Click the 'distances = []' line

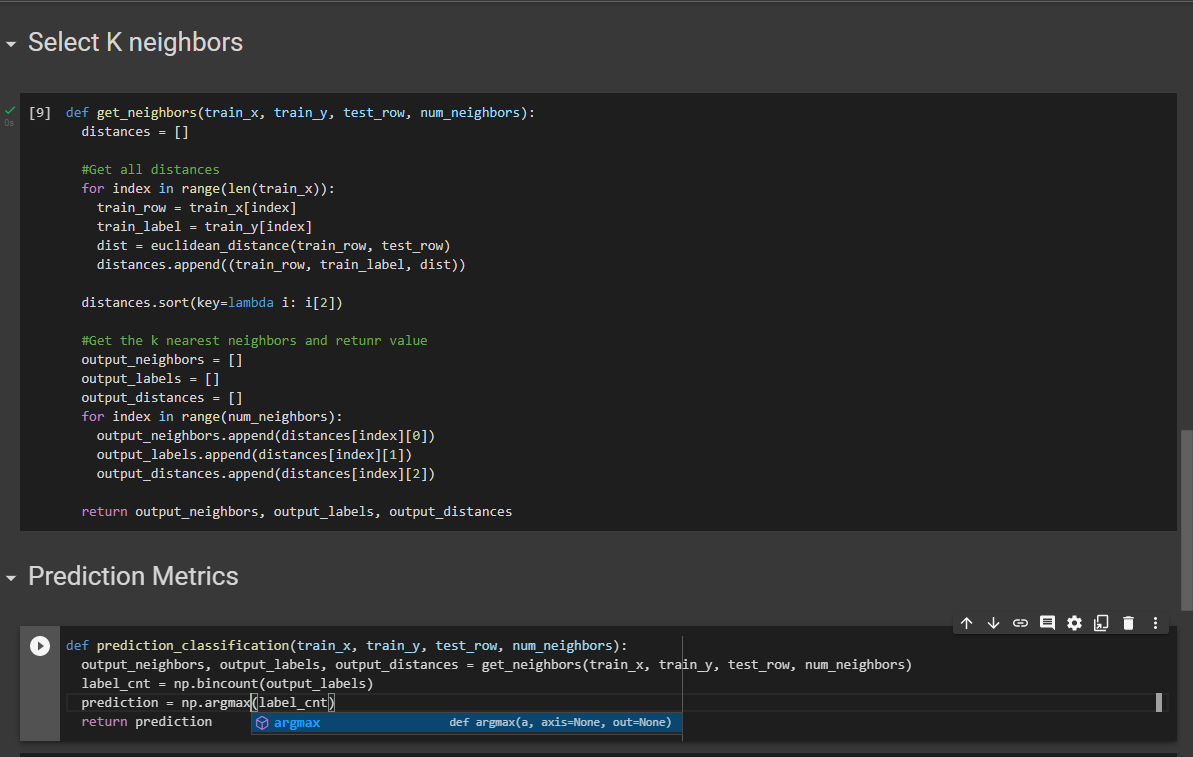[135, 132]
